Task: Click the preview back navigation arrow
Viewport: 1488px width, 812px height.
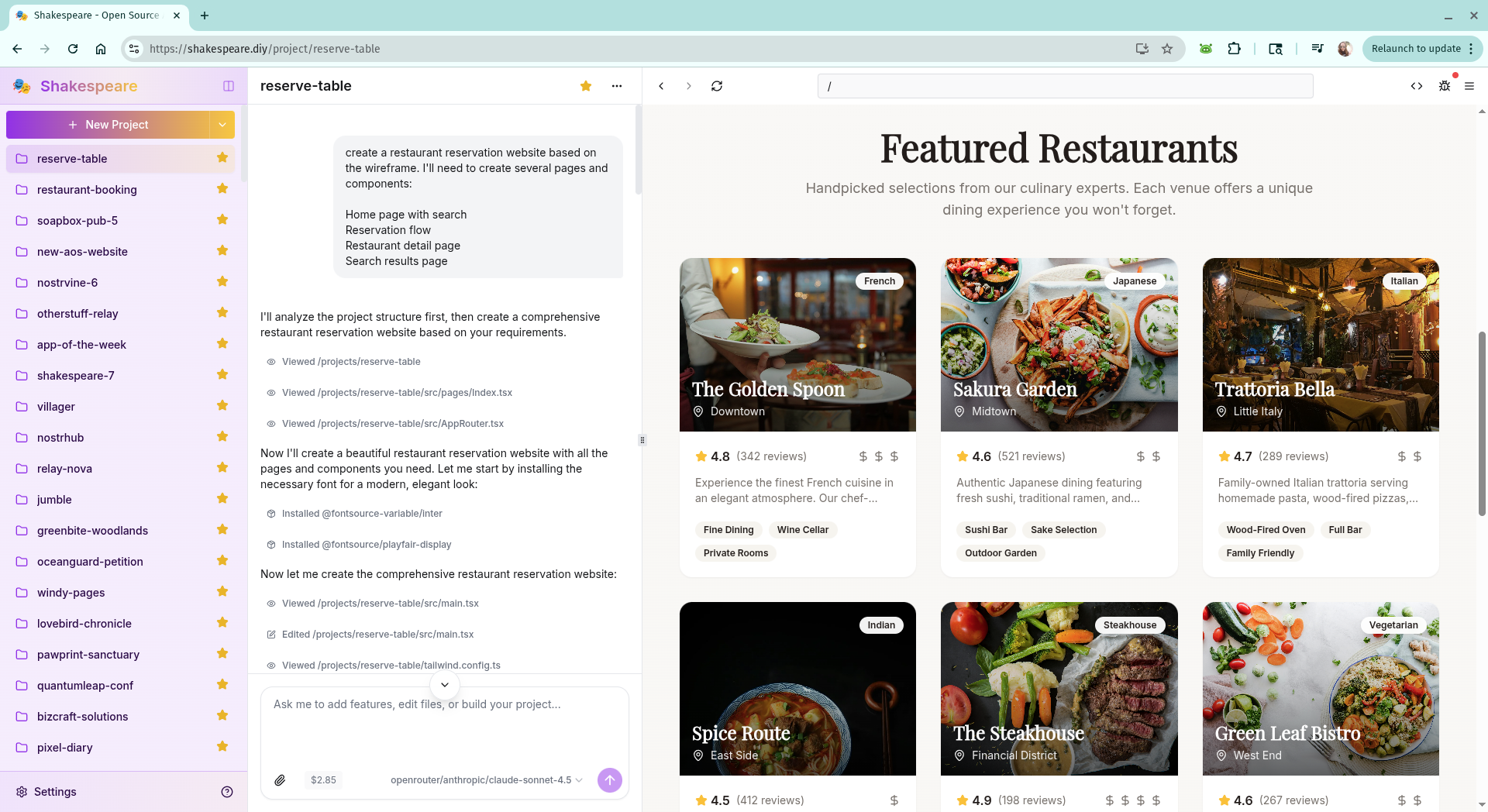Action: point(661,86)
